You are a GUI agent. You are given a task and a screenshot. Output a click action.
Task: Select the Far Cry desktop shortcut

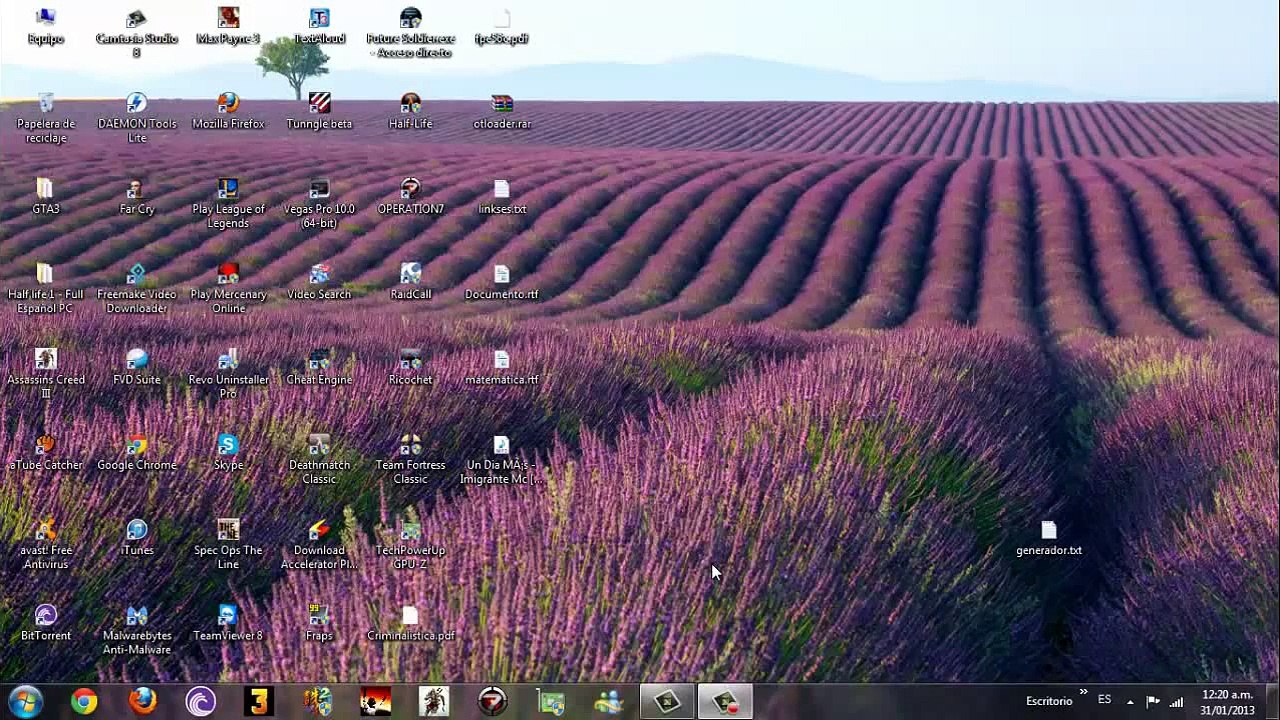click(x=137, y=196)
